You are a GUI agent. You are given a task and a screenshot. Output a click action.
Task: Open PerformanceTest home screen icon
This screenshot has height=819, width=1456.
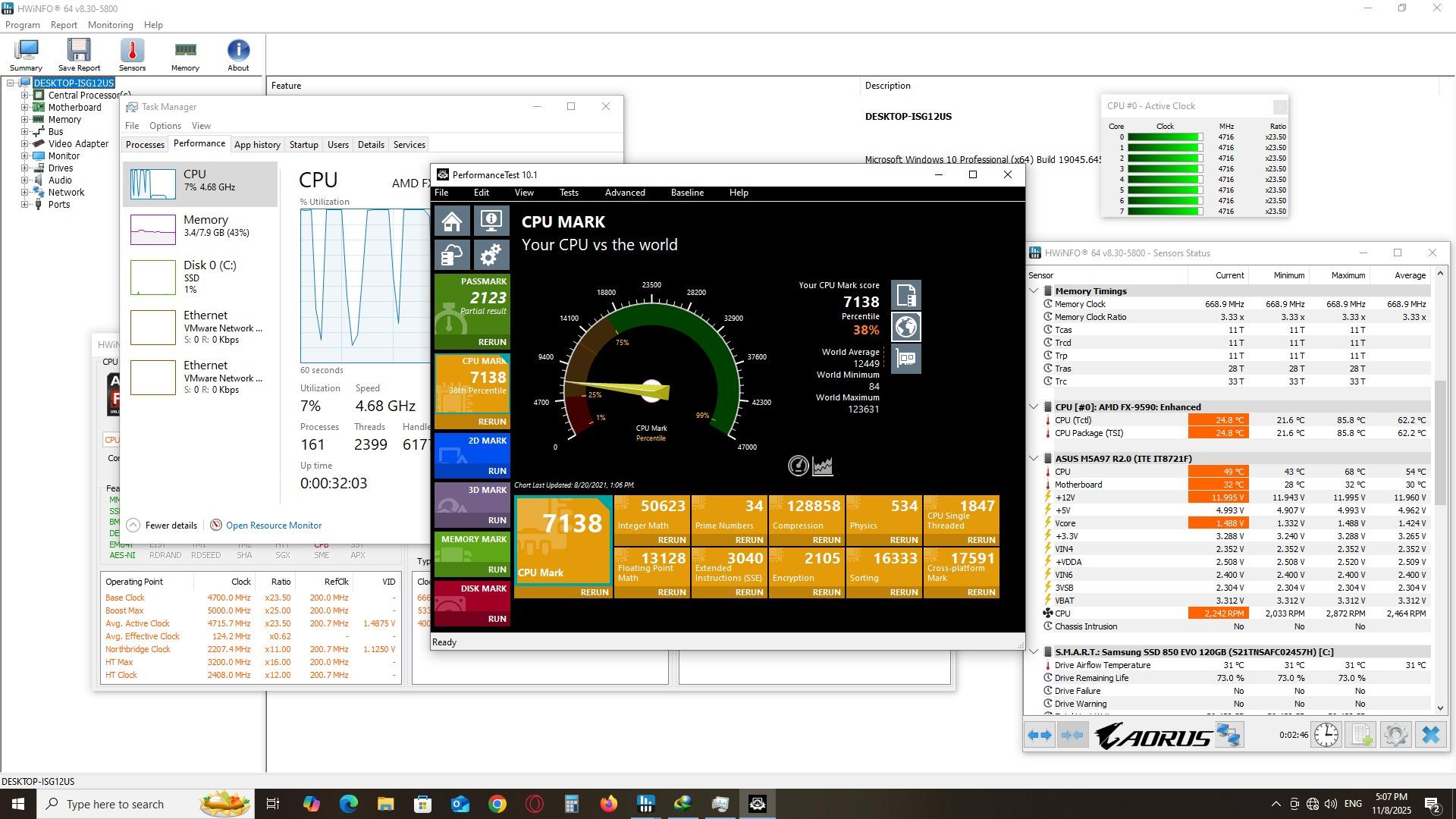[452, 221]
